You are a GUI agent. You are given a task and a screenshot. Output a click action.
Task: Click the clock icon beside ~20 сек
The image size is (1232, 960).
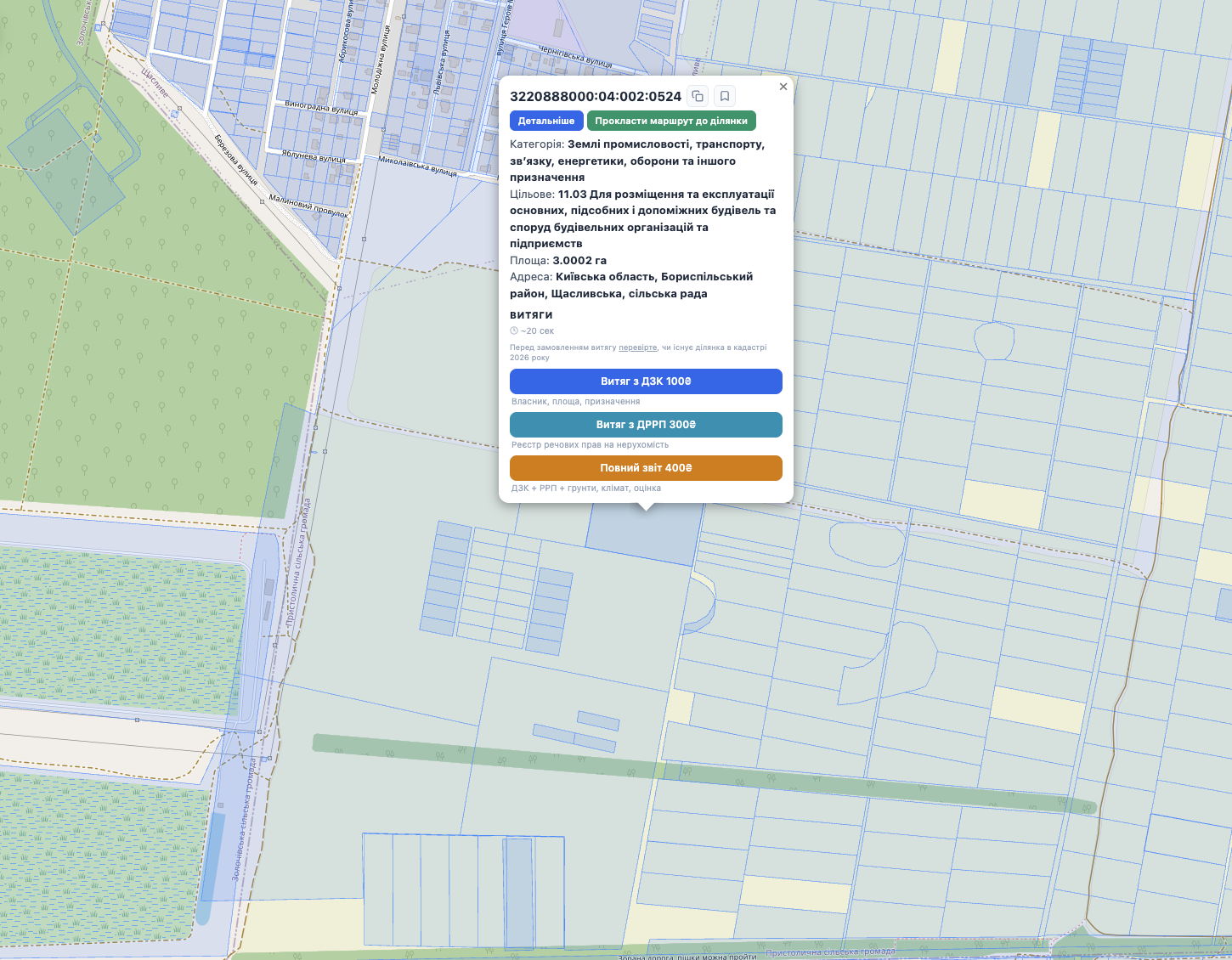click(514, 331)
